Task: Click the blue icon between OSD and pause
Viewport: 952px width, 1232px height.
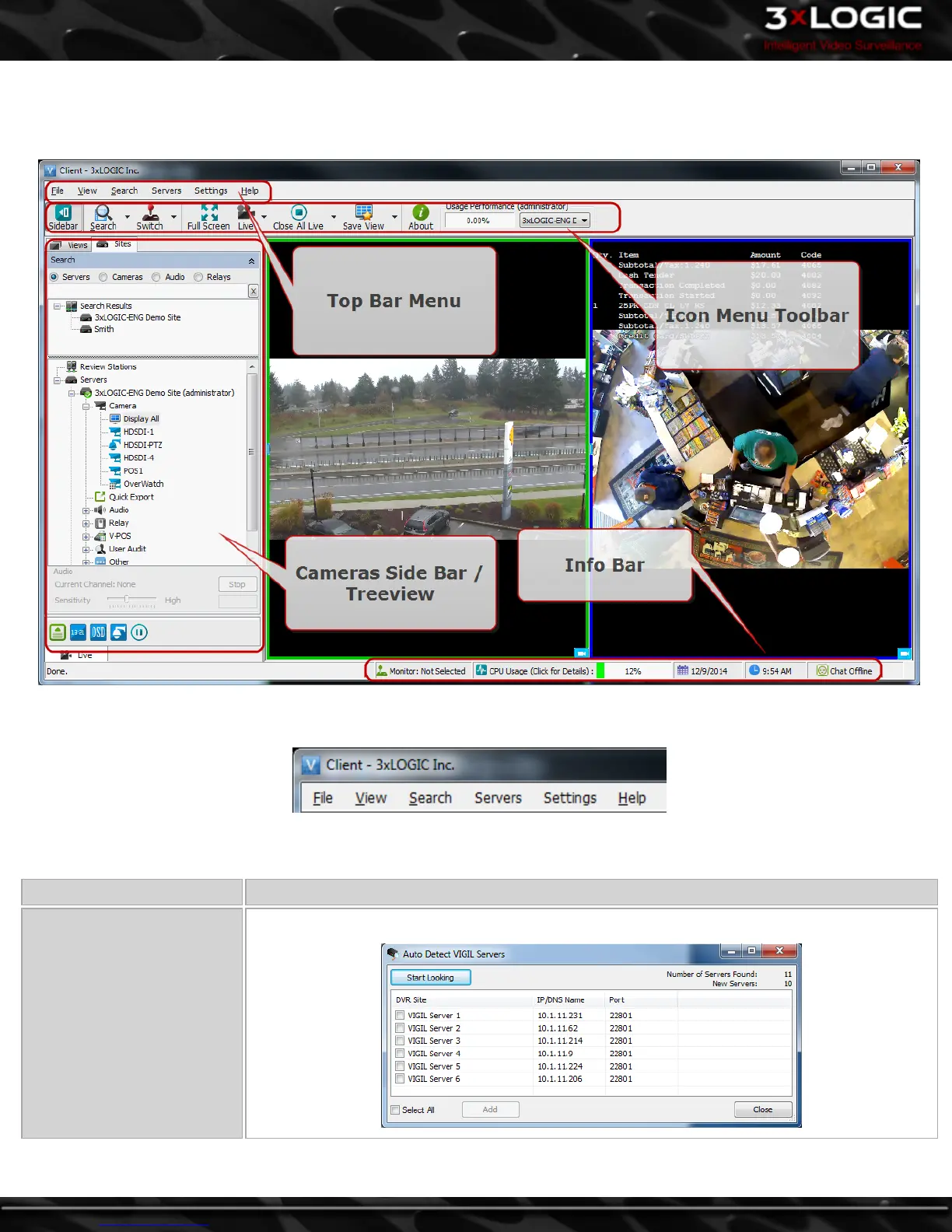Action: tap(118, 632)
